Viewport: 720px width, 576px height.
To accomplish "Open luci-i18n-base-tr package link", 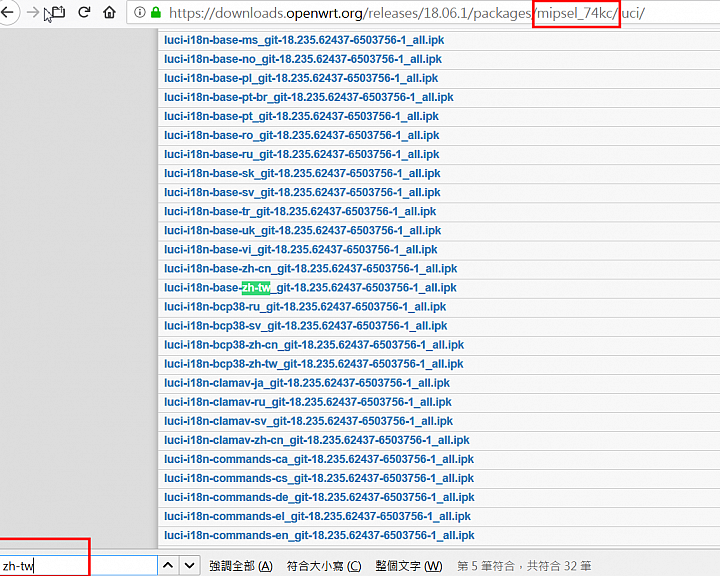I will tap(300, 212).
